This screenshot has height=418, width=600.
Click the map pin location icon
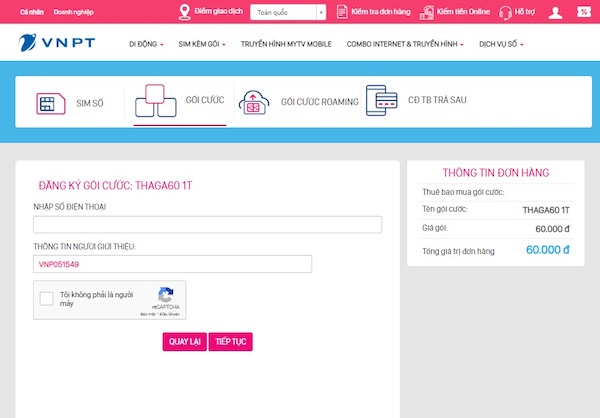(x=184, y=12)
